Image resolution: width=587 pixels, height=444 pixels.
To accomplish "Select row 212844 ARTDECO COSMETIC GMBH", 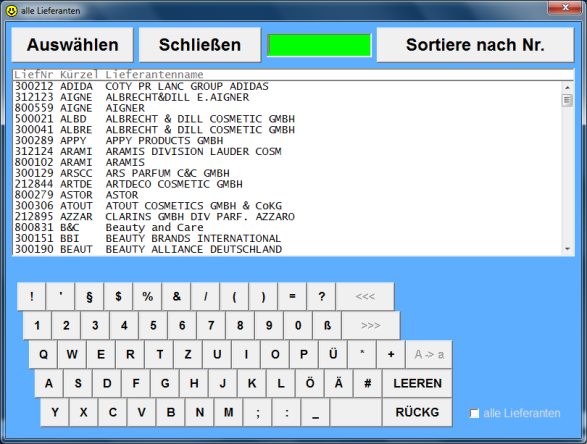I will pos(288,184).
